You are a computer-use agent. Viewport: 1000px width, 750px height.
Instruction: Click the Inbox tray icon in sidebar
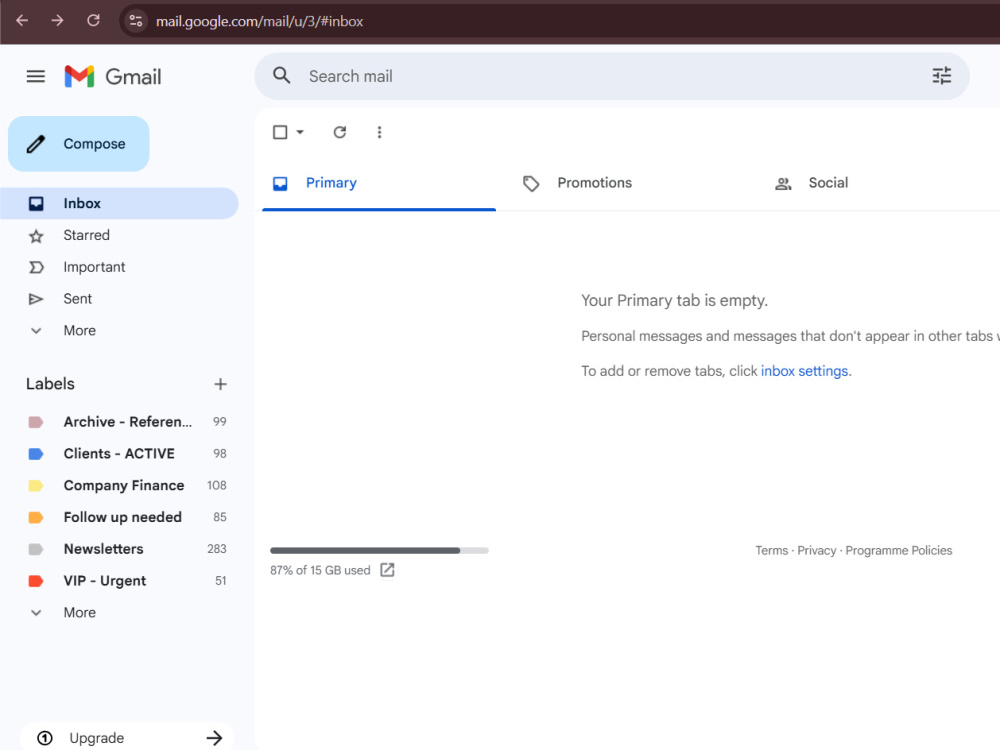click(36, 203)
